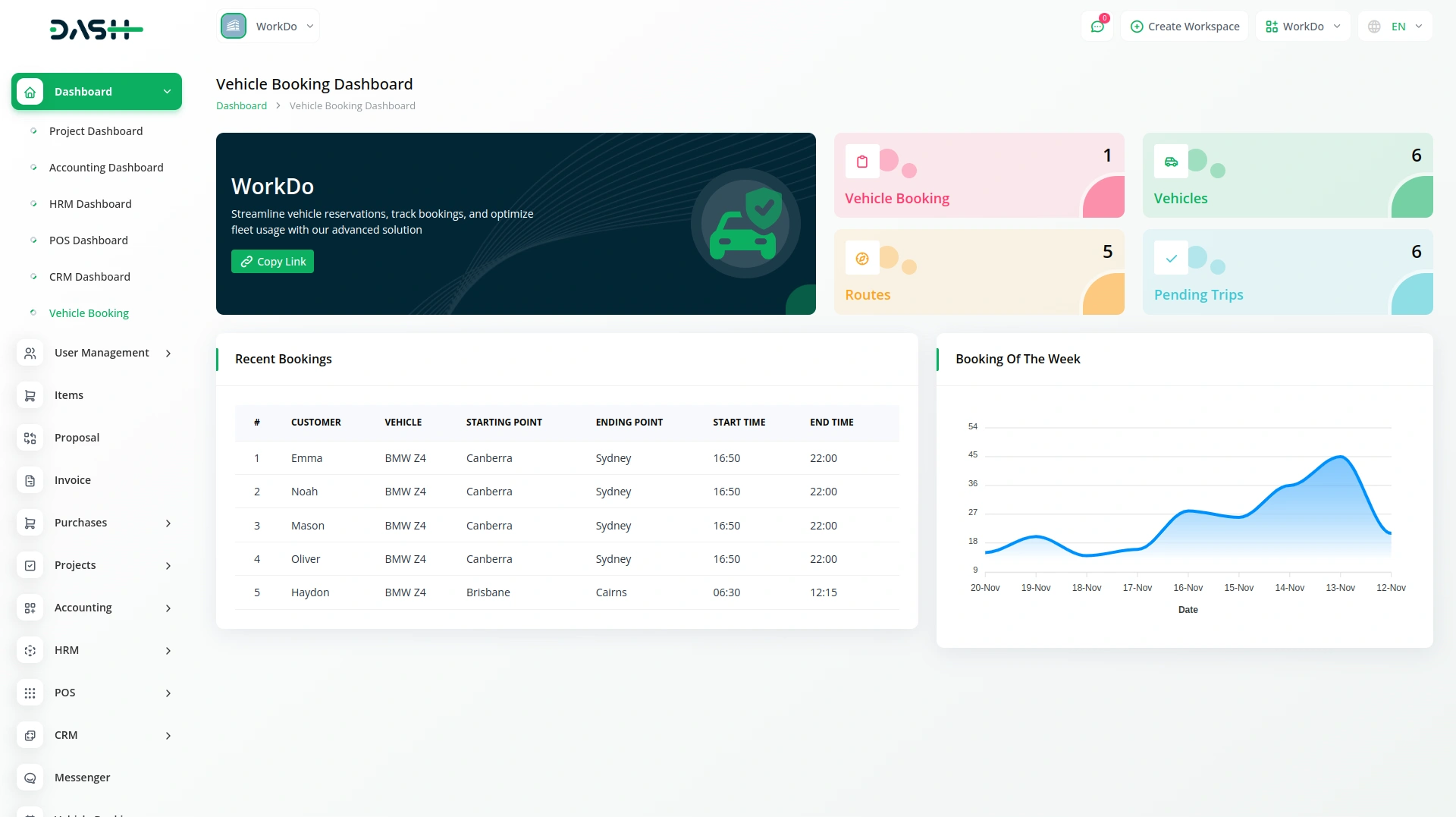This screenshot has height=817, width=1456.
Task: Click the Messenger chat icon
Action: coord(30,778)
